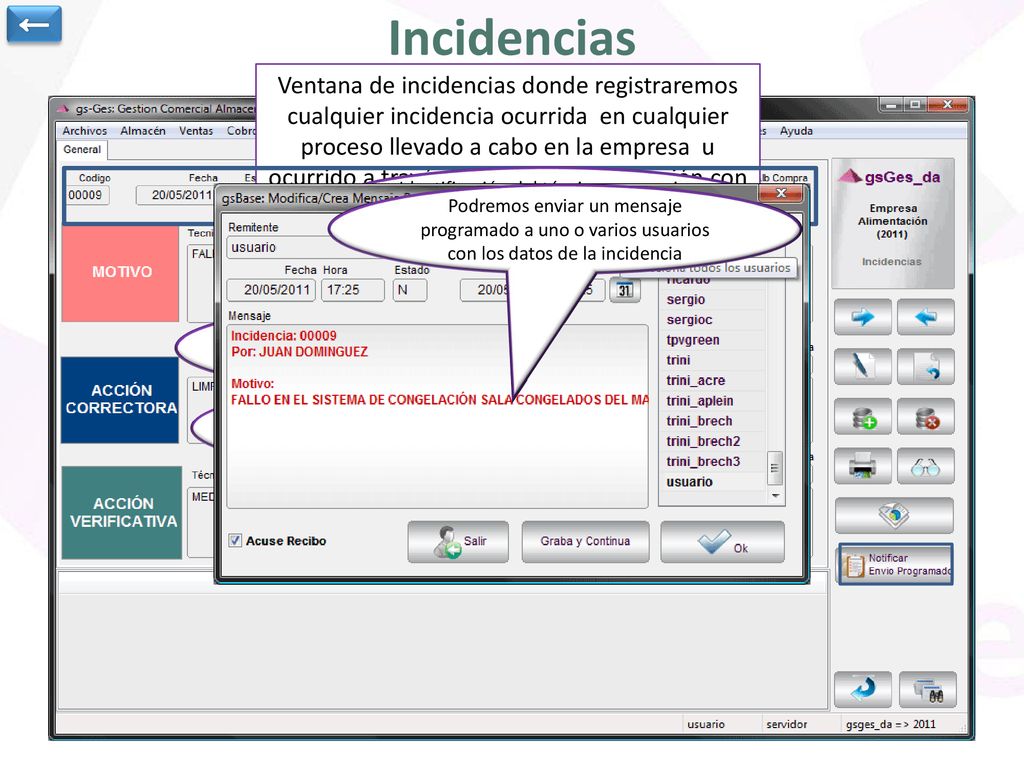Click Notificar Envio Programado button
This screenshot has height=768, width=1024.
tap(895, 564)
